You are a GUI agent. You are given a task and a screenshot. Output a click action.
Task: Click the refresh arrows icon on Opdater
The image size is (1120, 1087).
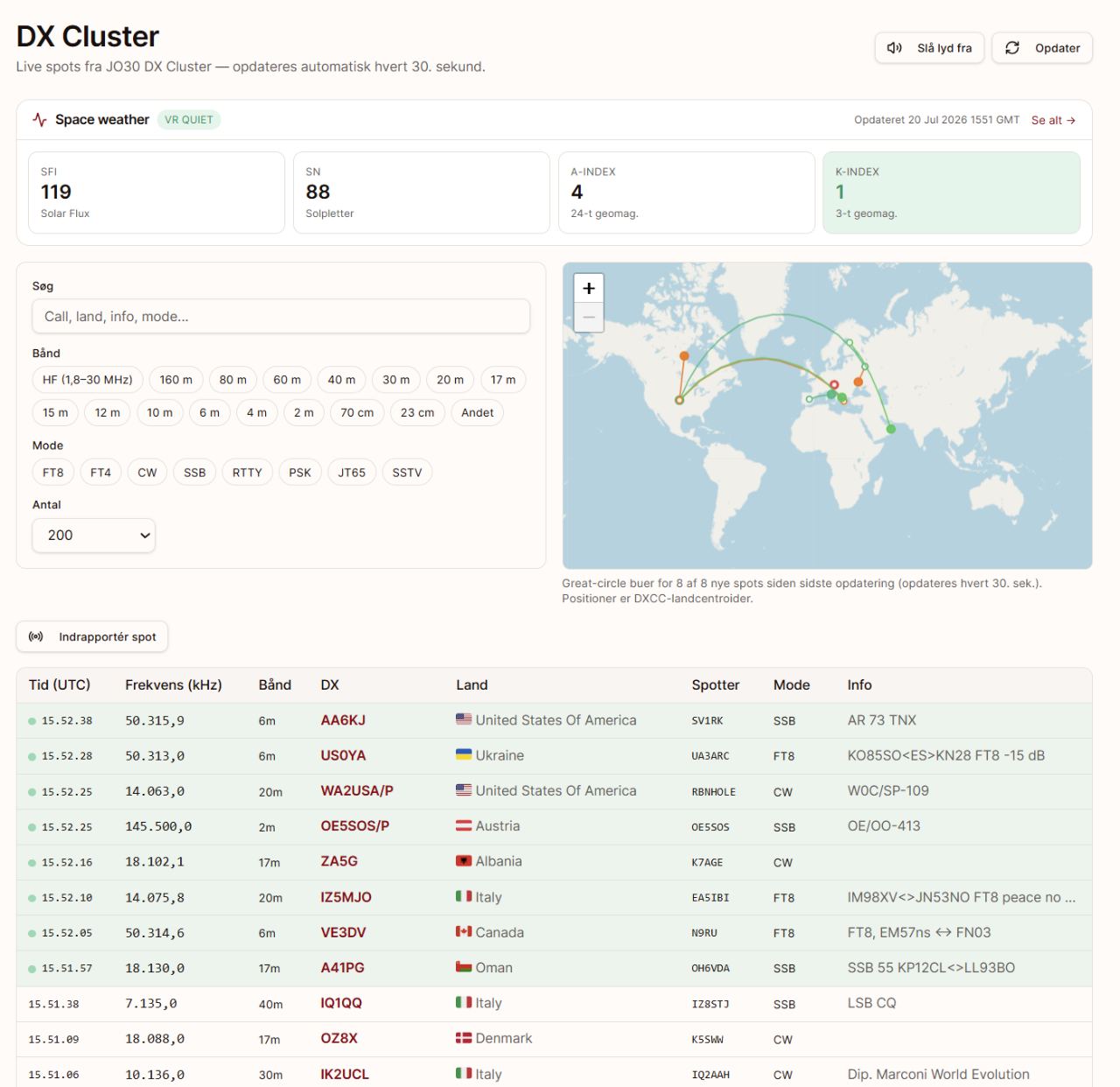point(1012,48)
